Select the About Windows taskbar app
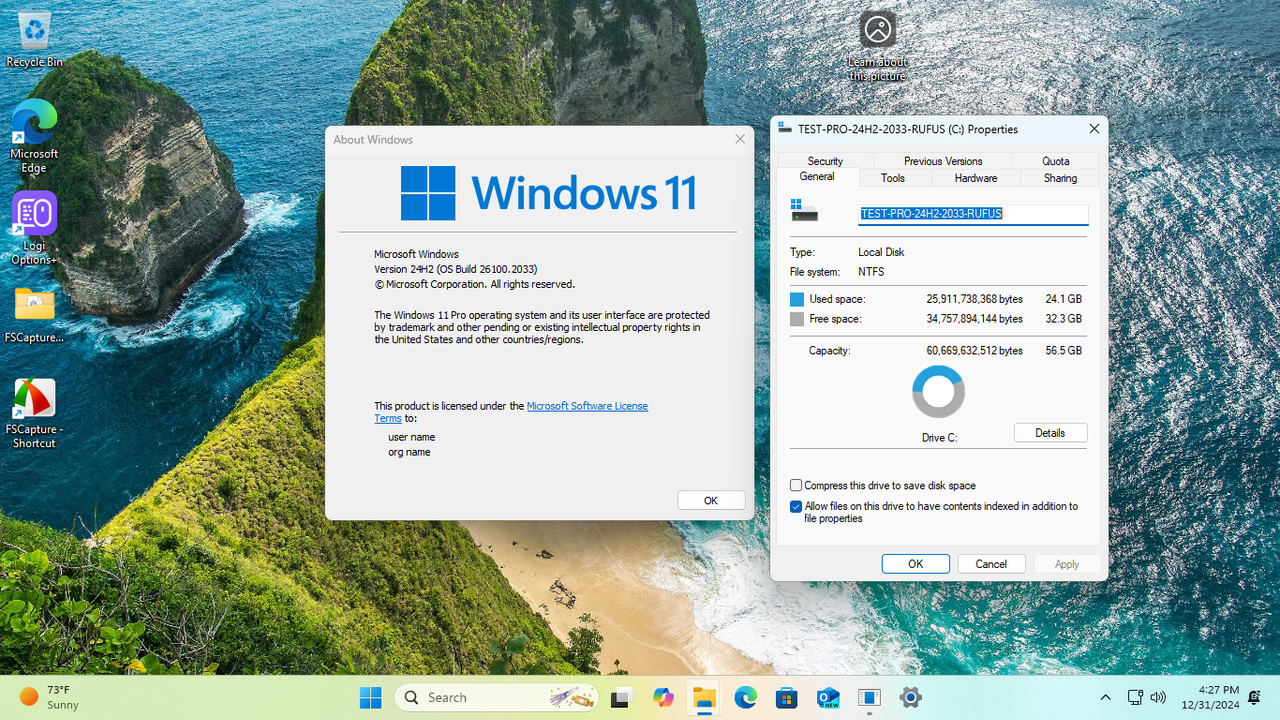The image size is (1280, 720). tap(869, 697)
